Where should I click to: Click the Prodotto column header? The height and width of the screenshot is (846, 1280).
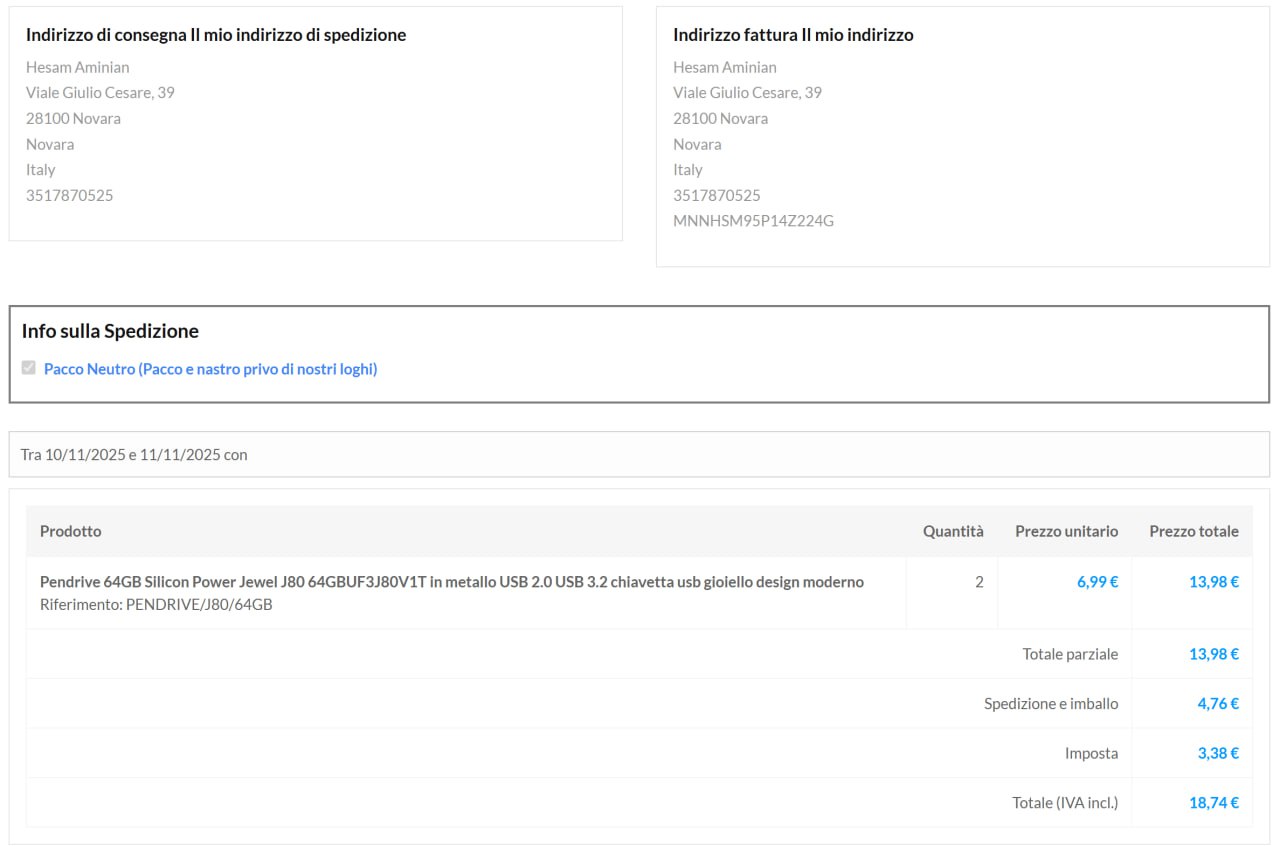pyautogui.click(x=70, y=531)
